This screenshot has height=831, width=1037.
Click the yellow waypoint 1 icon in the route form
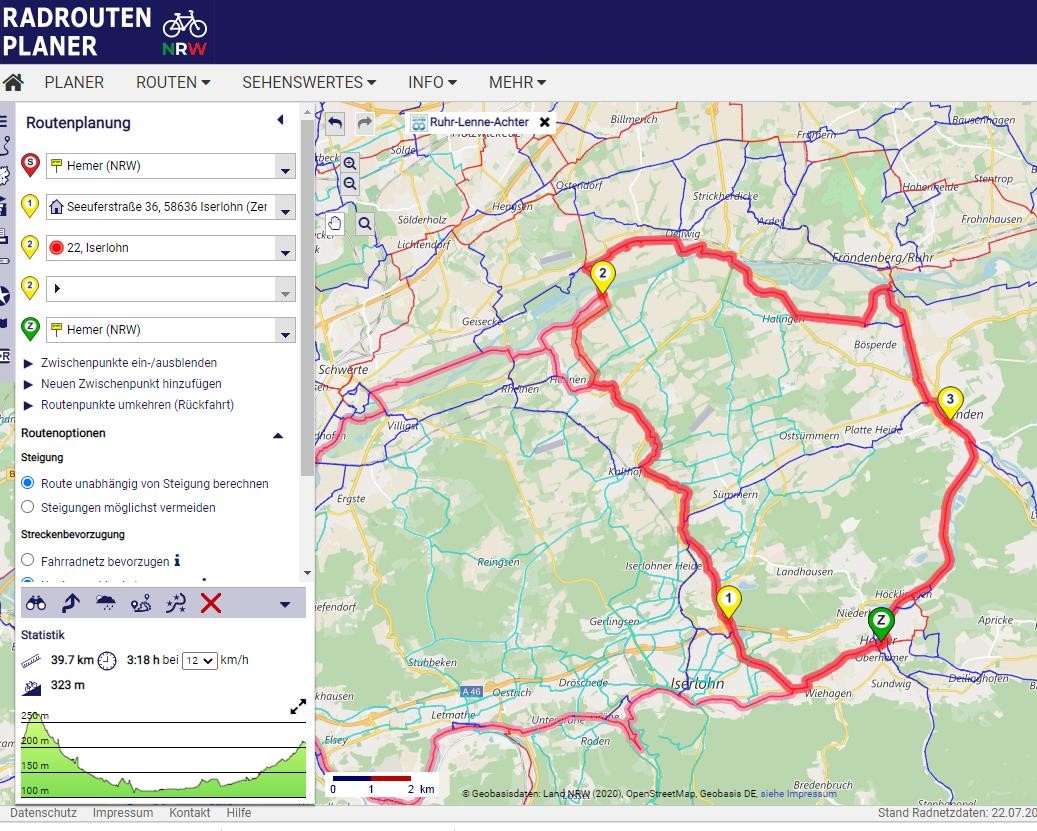point(30,206)
